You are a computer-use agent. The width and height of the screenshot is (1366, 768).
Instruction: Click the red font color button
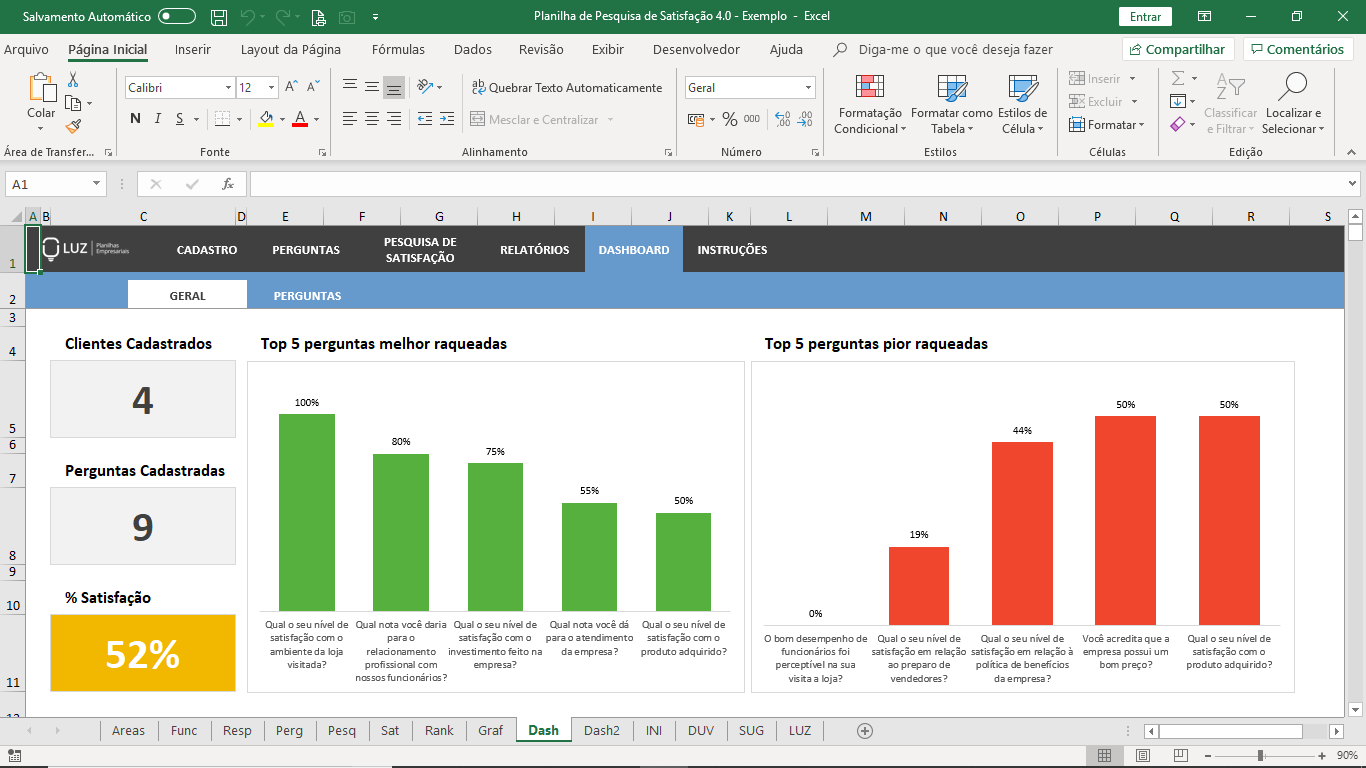click(x=299, y=119)
